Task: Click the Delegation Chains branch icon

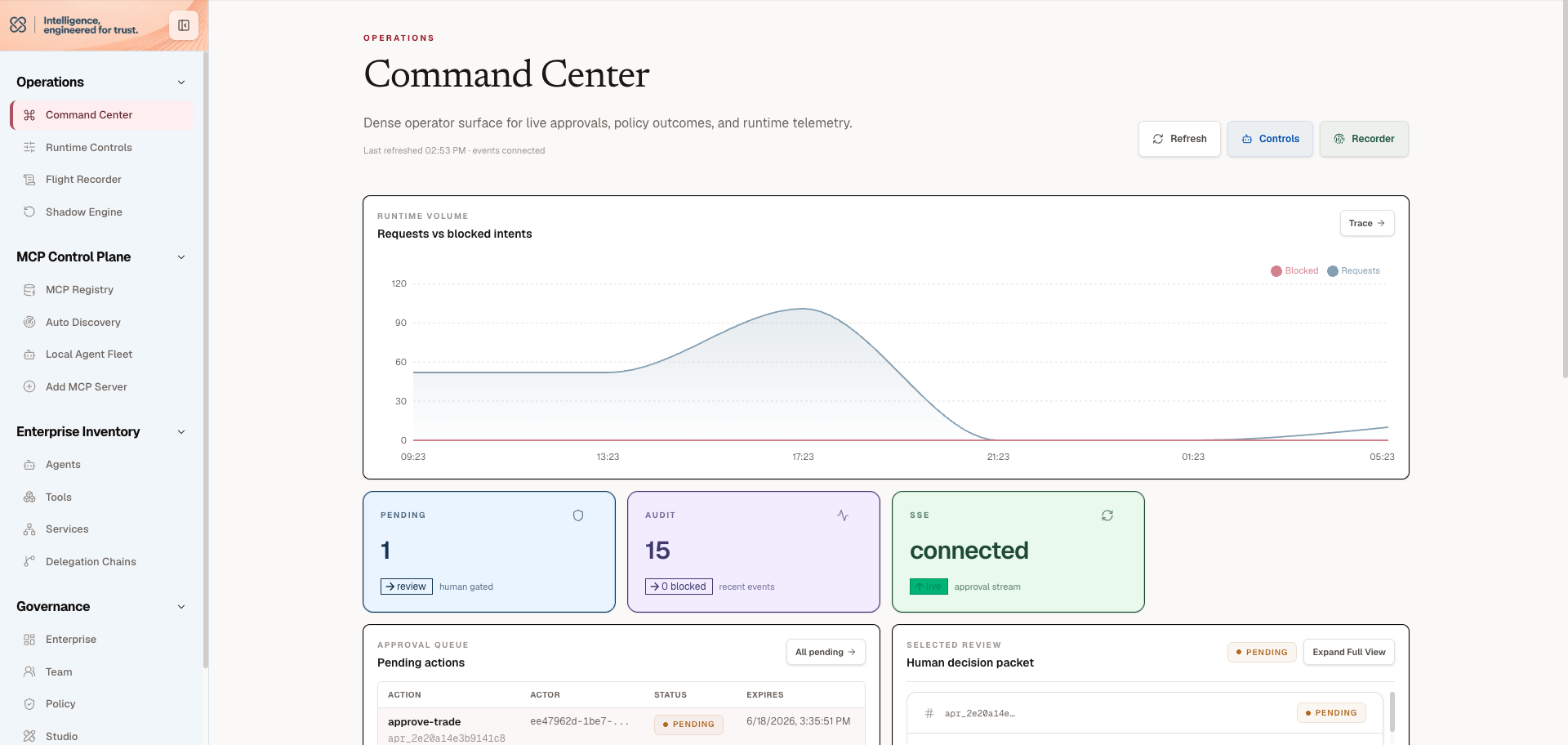Action: (29, 562)
